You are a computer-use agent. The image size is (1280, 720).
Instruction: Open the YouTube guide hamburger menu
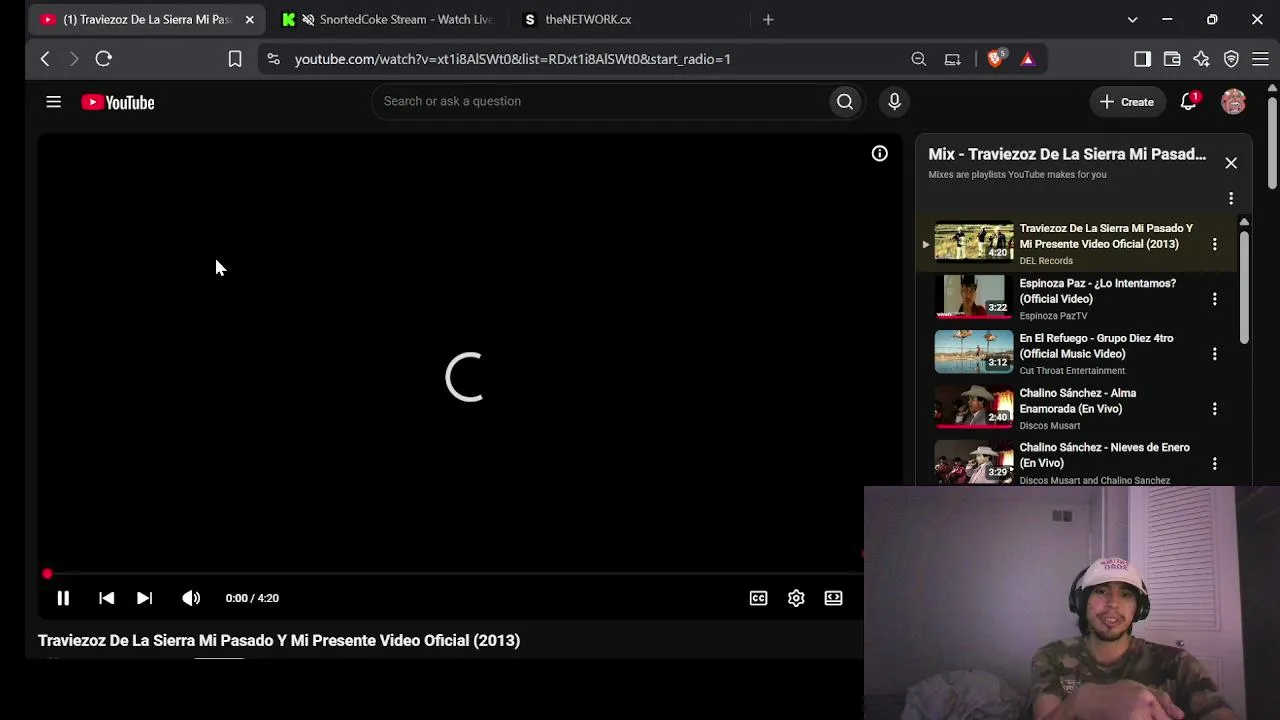point(54,102)
